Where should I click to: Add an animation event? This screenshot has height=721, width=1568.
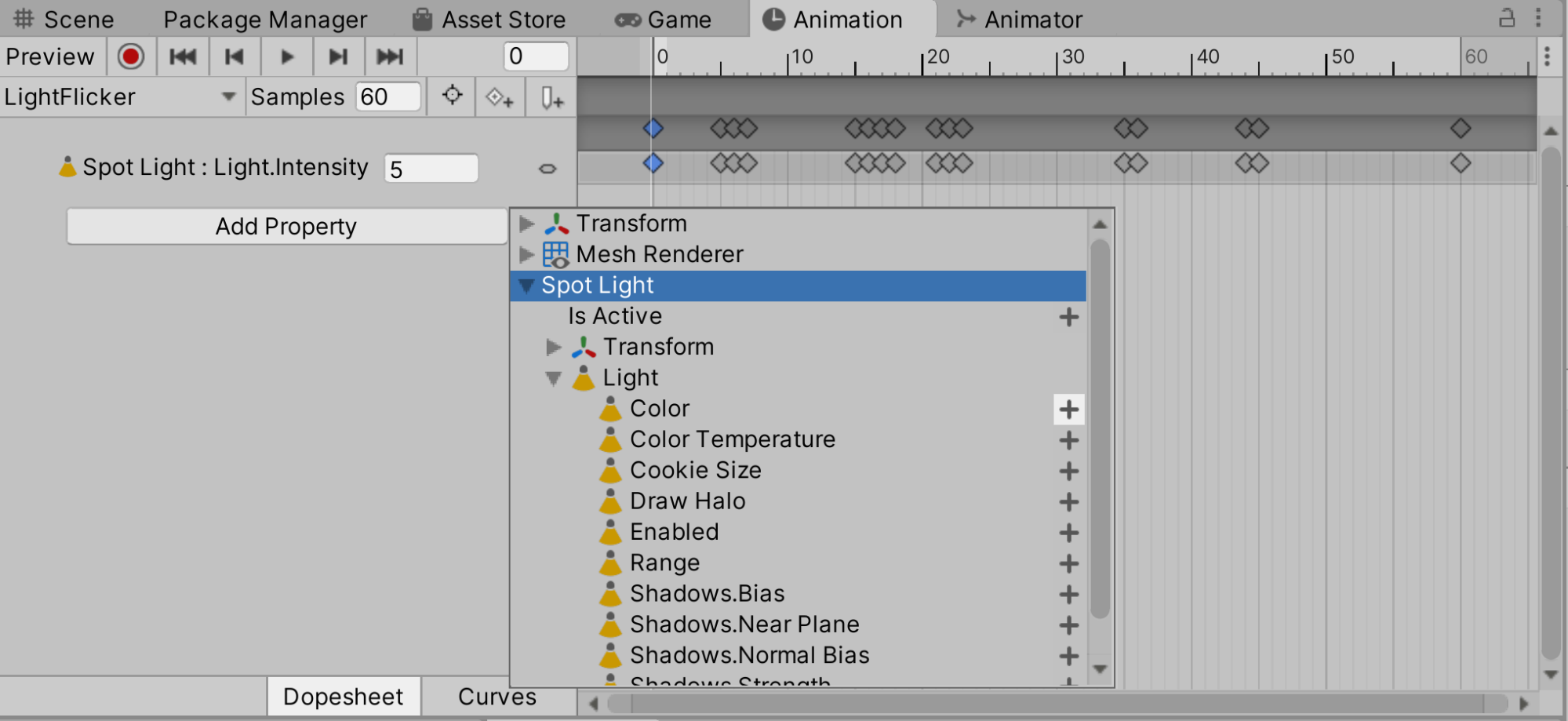[x=551, y=98]
